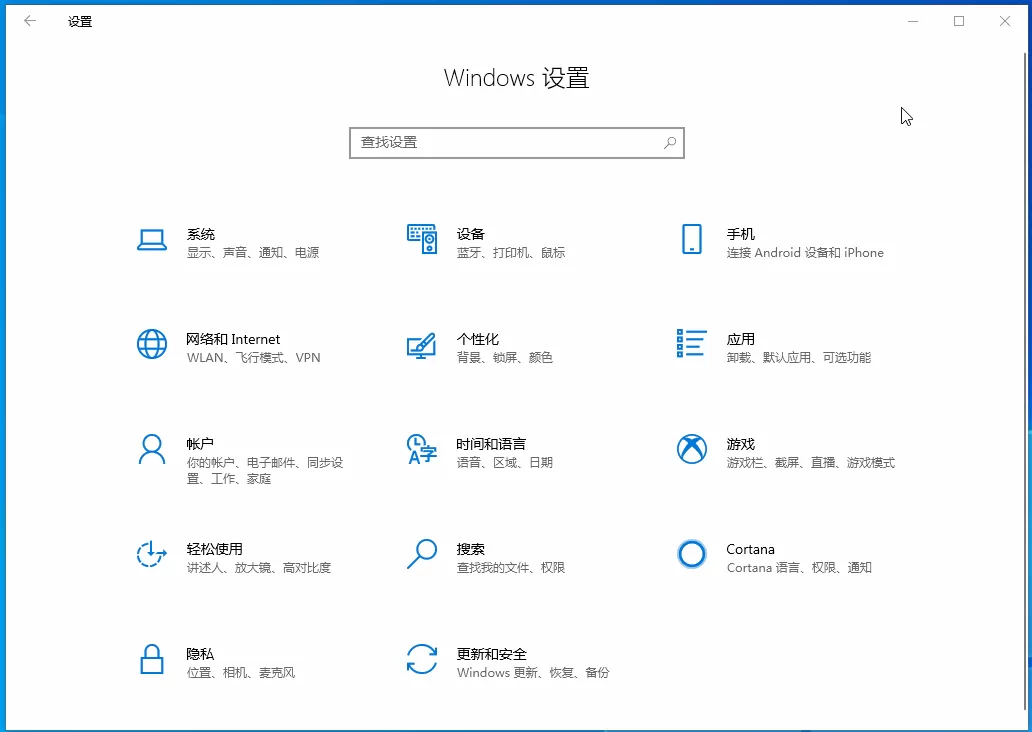Image resolution: width=1032 pixels, height=732 pixels.
Task: Maximize the 设置 window
Action: [x=959, y=21]
